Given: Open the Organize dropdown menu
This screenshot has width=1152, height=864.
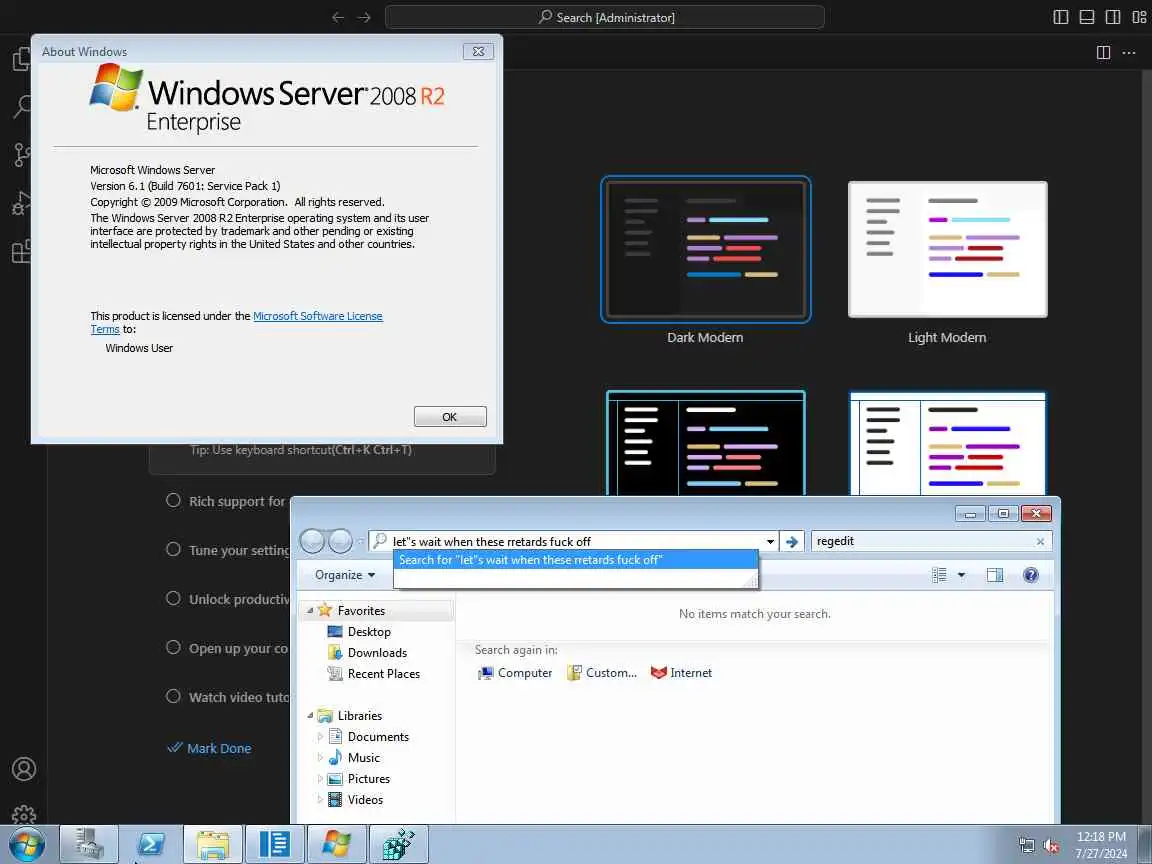Looking at the screenshot, I should click(x=345, y=575).
